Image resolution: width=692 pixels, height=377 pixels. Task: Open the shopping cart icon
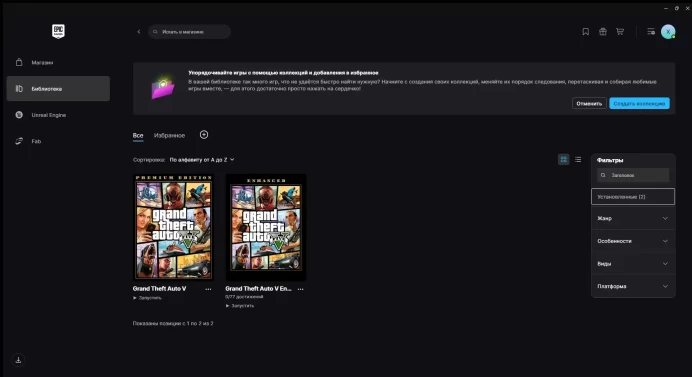(620, 32)
